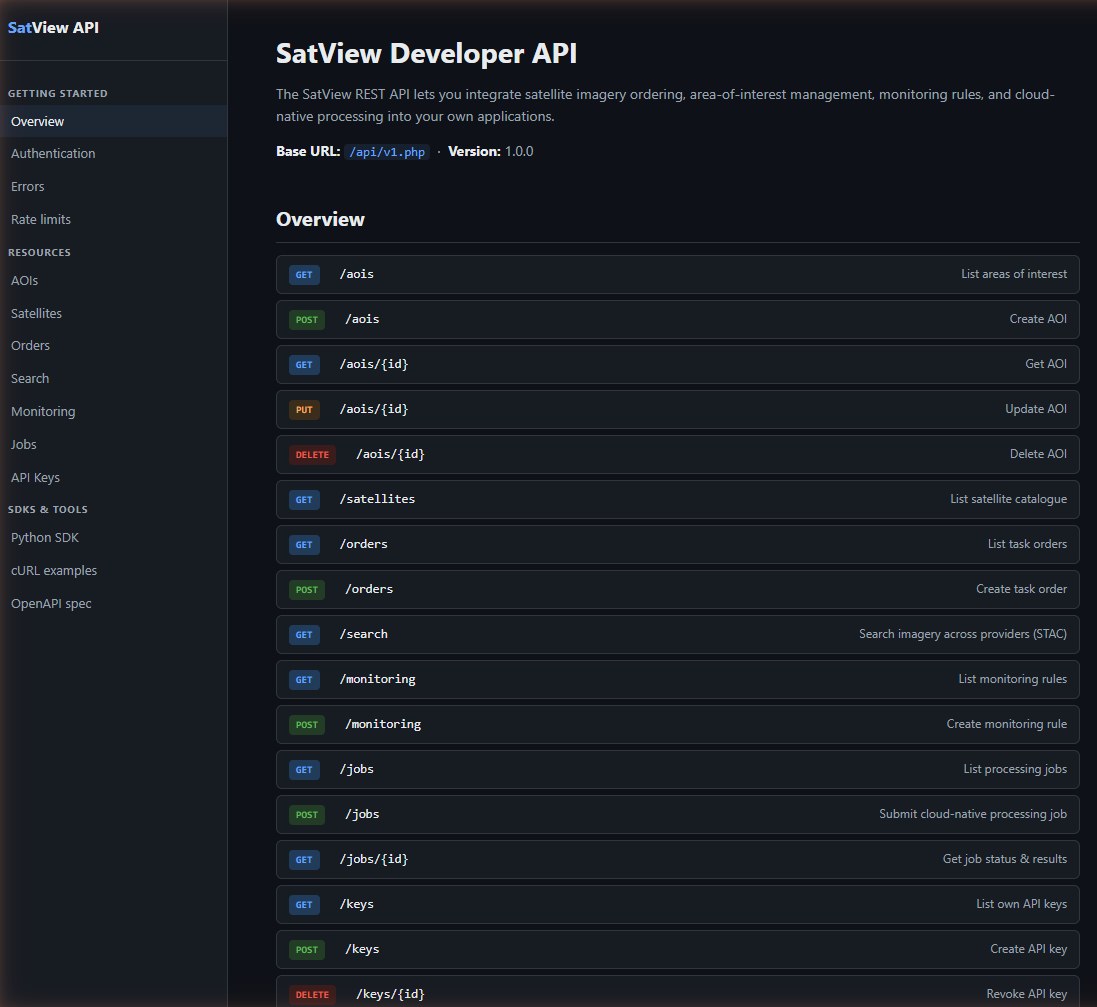
Task: Click the Version 1.0.0 text
Action: click(x=490, y=151)
